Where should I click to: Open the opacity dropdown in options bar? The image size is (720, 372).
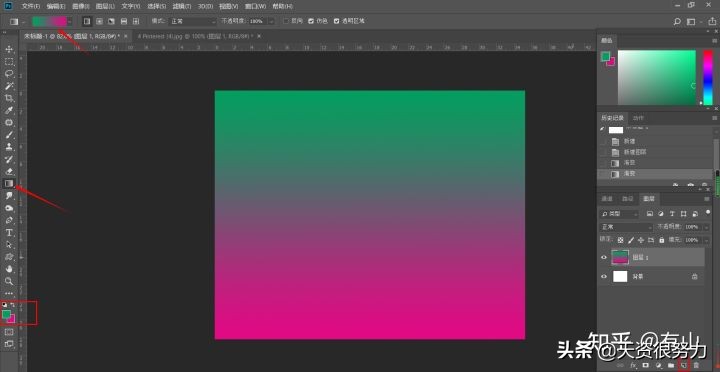click(271, 21)
